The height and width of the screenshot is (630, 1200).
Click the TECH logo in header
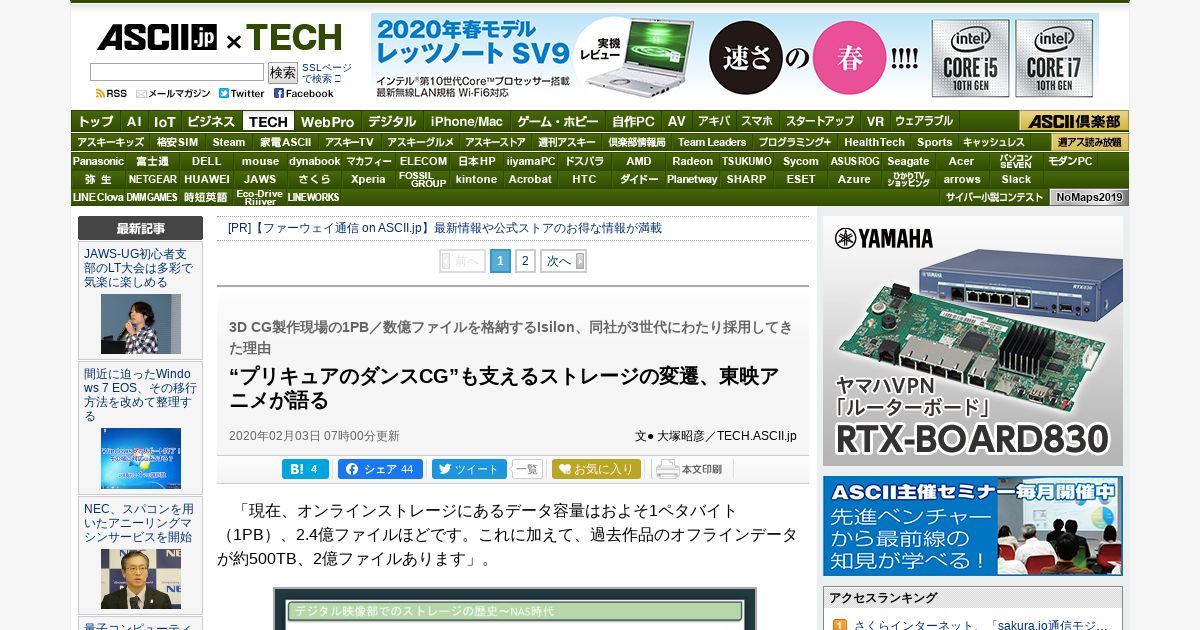(x=294, y=39)
